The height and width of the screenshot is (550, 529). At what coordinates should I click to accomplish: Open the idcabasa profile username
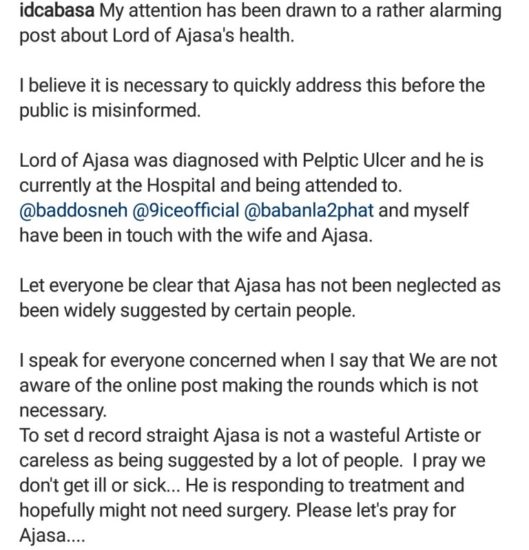pyautogui.click(x=57, y=11)
